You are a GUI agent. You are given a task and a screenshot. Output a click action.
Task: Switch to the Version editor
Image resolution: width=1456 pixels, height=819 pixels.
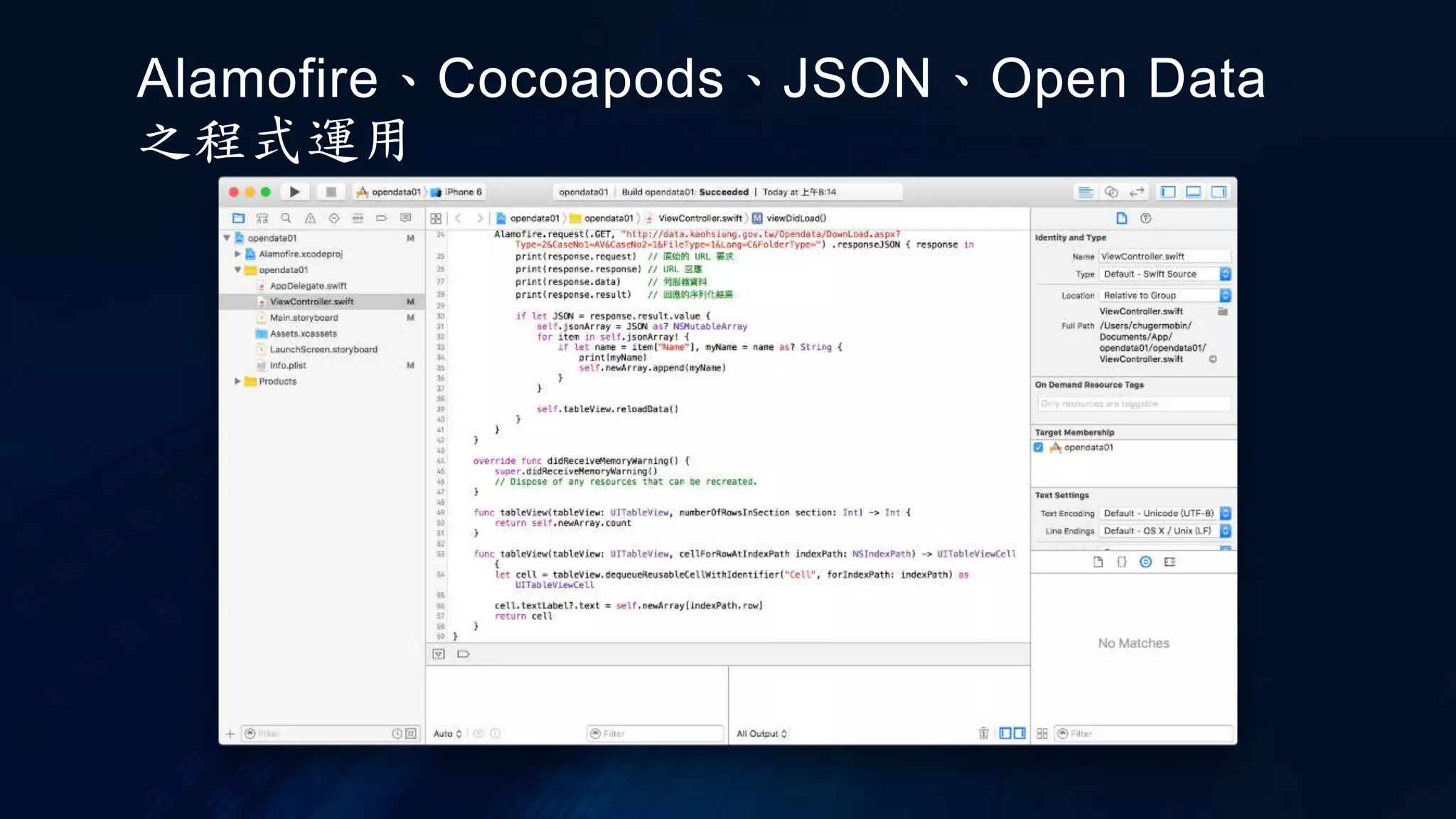click(1137, 192)
